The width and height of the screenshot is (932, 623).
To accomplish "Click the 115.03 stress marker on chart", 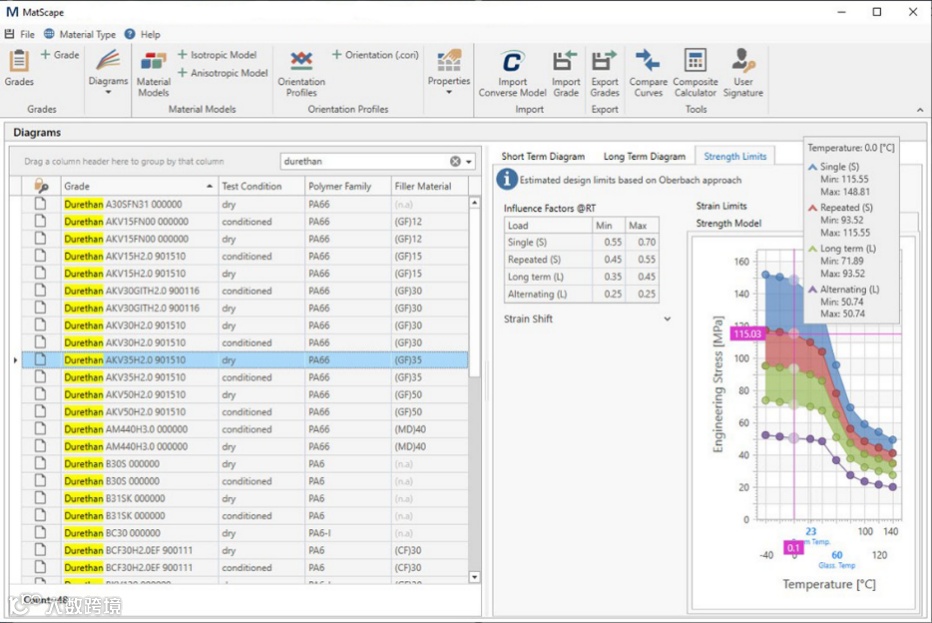I will pyautogui.click(x=747, y=333).
